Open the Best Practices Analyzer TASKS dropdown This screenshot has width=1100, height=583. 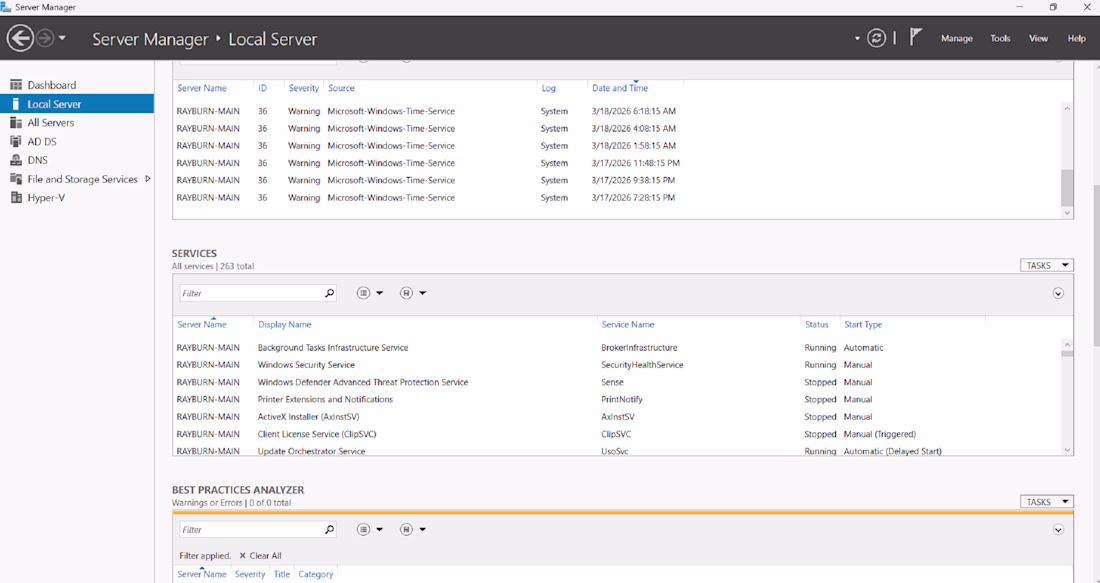click(1047, 502)
